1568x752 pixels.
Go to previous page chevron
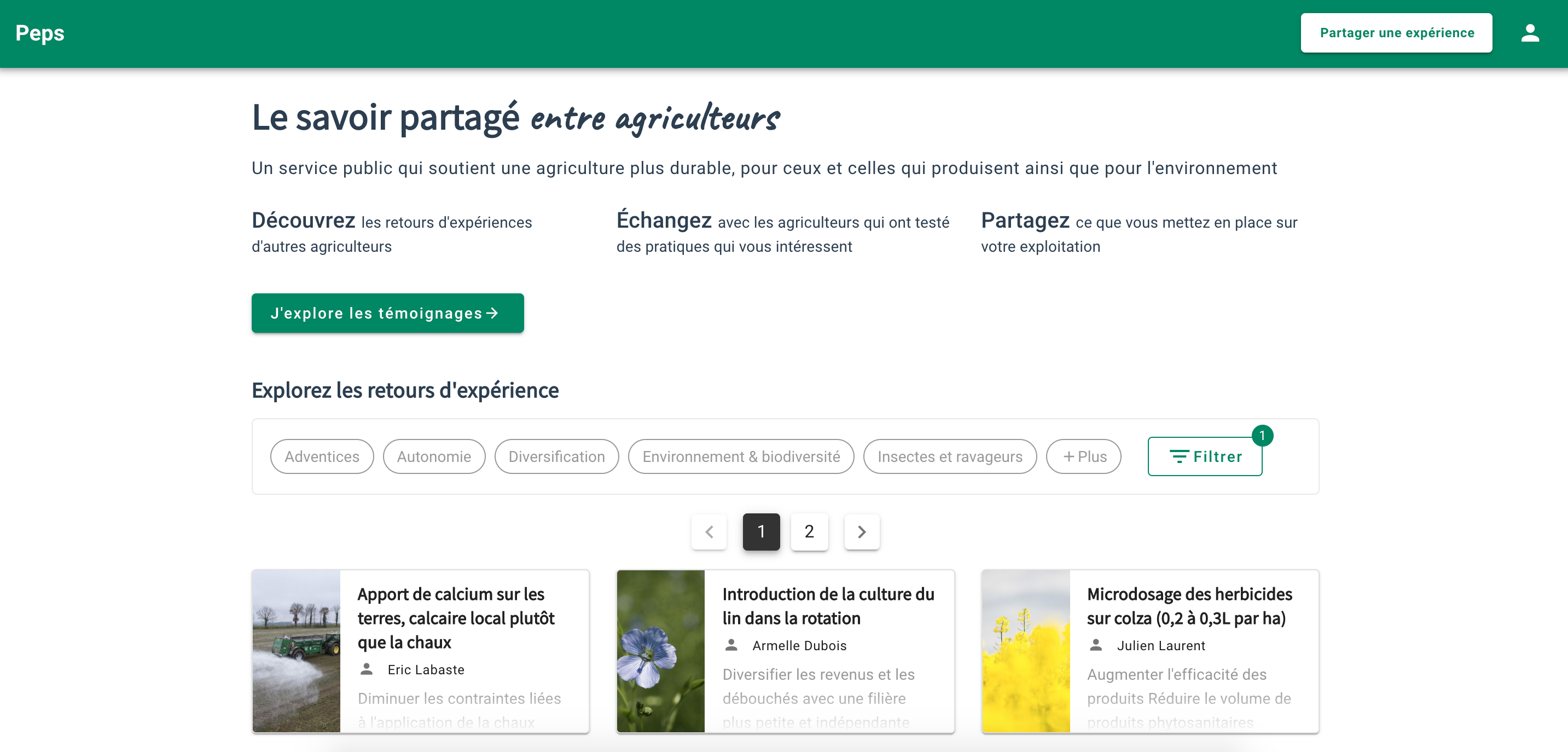coord(709,531)
